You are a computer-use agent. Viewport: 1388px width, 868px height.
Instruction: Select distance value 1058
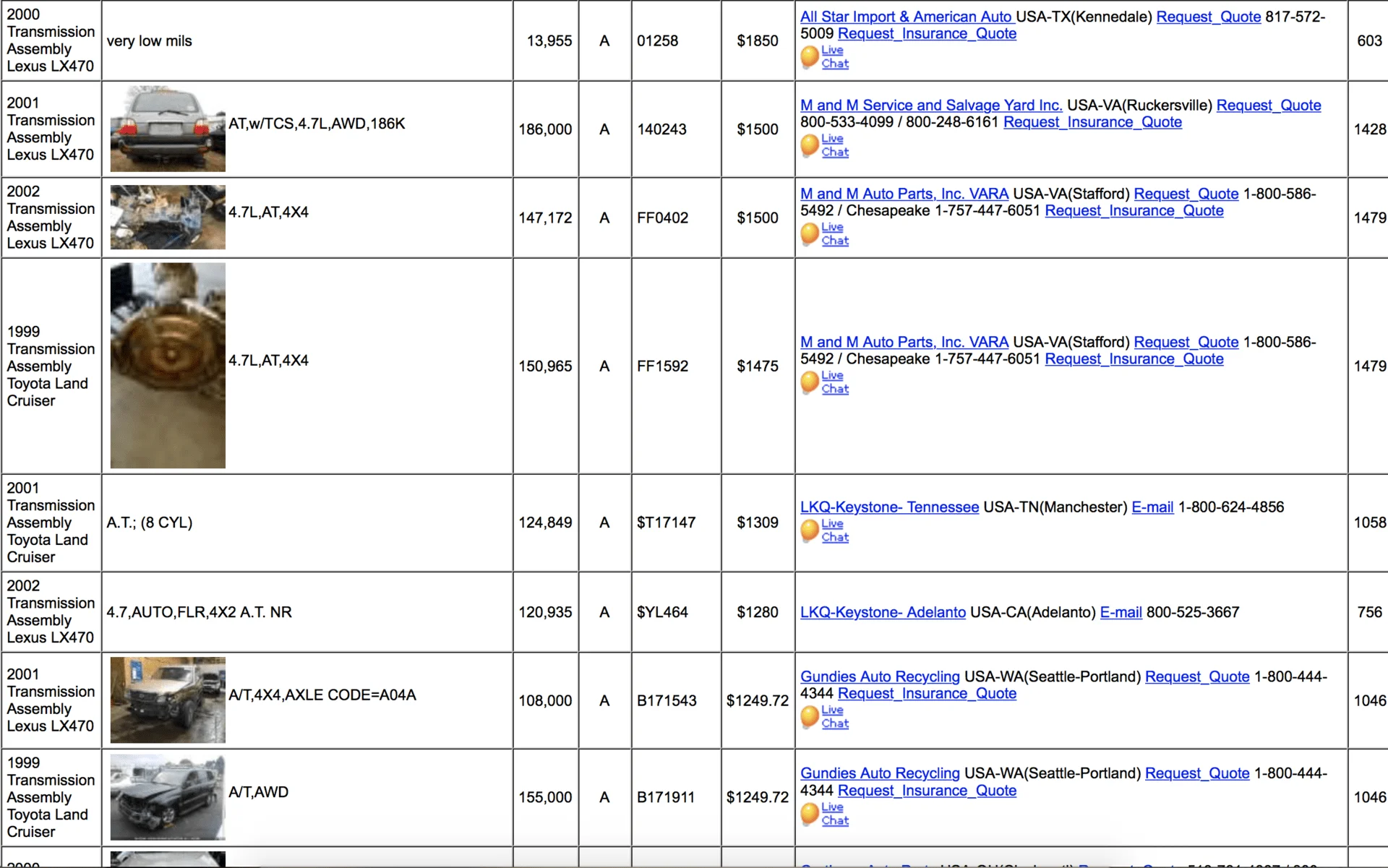(x=1370, y=523)
